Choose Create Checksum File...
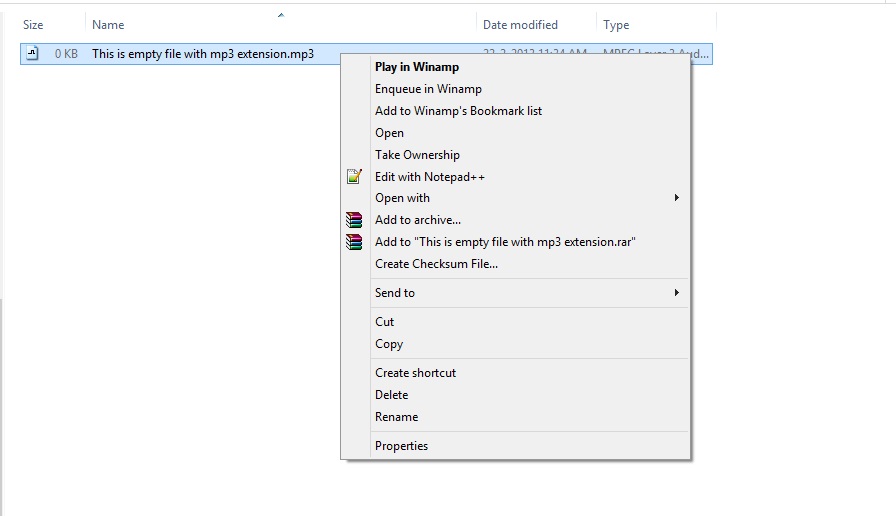 pyautogui.click(x=436, y=264)
